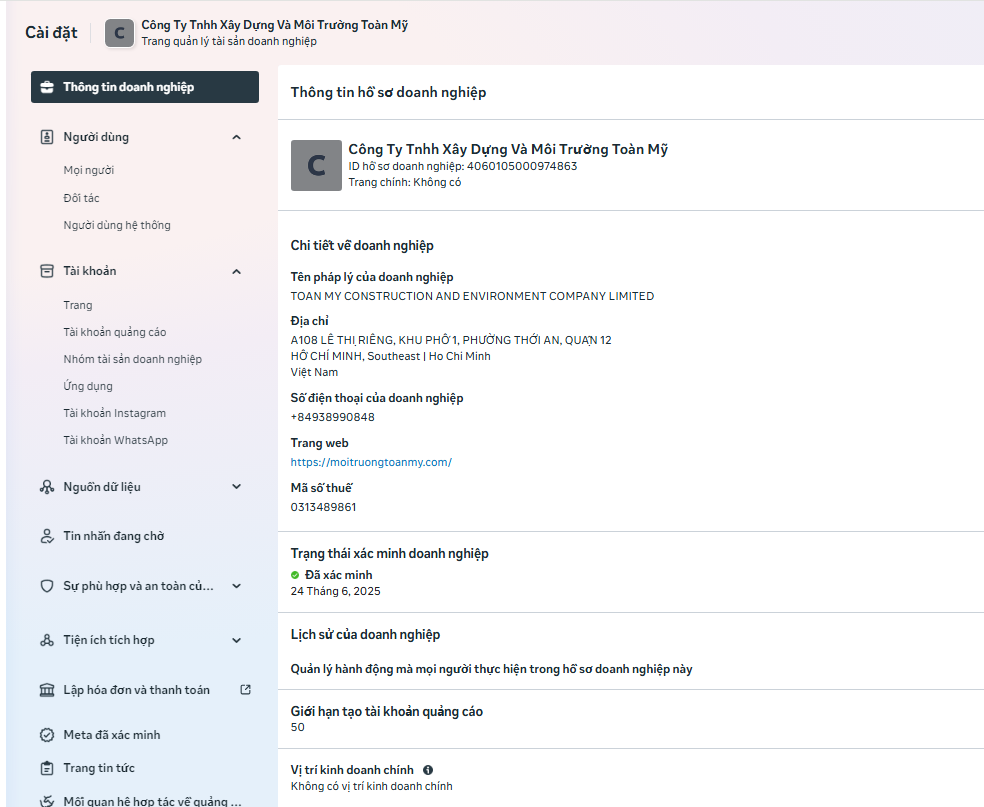Collapse the Tài khoản section chevron

[237, 271]
